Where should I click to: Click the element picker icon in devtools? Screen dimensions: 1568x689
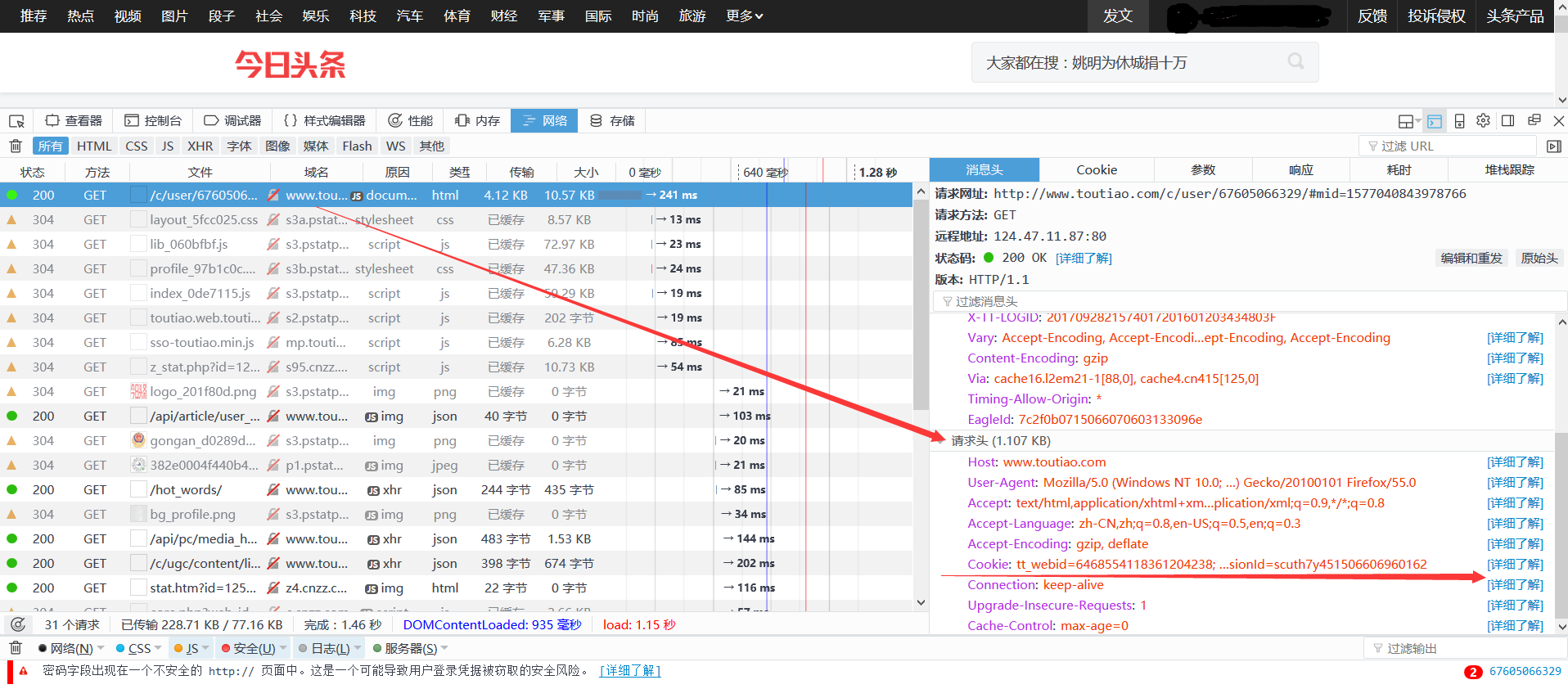[x=16, y=121]
